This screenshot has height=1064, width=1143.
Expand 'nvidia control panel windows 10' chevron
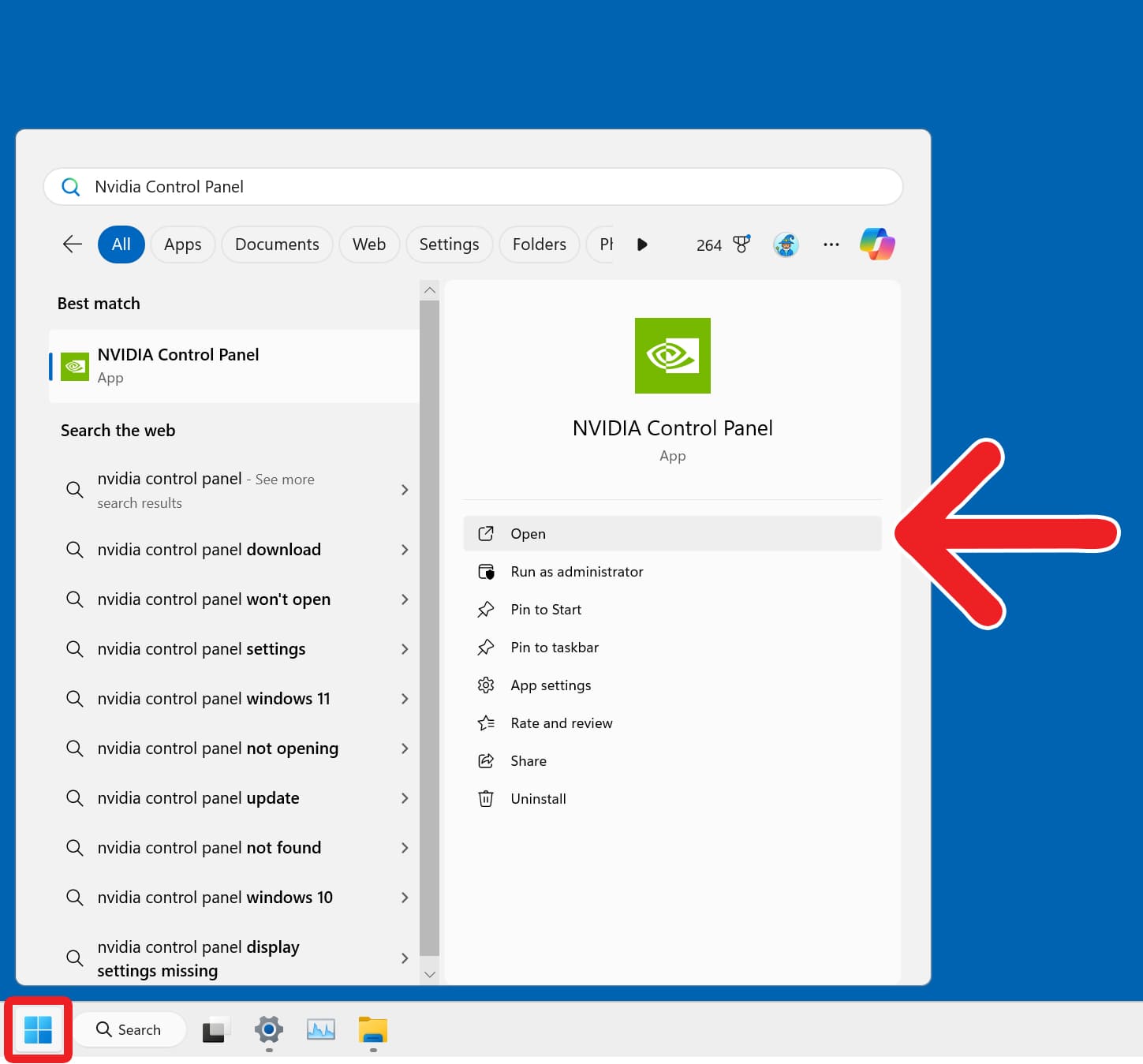click(x=405, y=898)
